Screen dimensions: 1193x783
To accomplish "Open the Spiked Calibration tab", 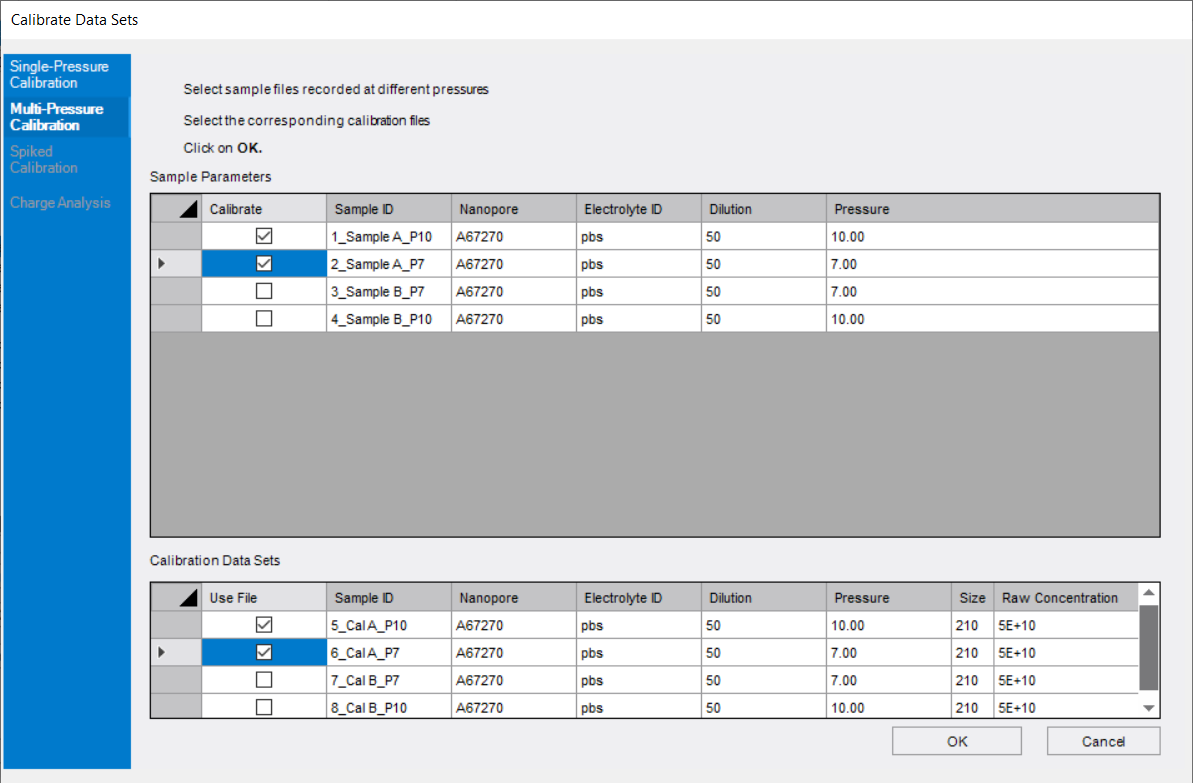I will [x=60, y=160].
